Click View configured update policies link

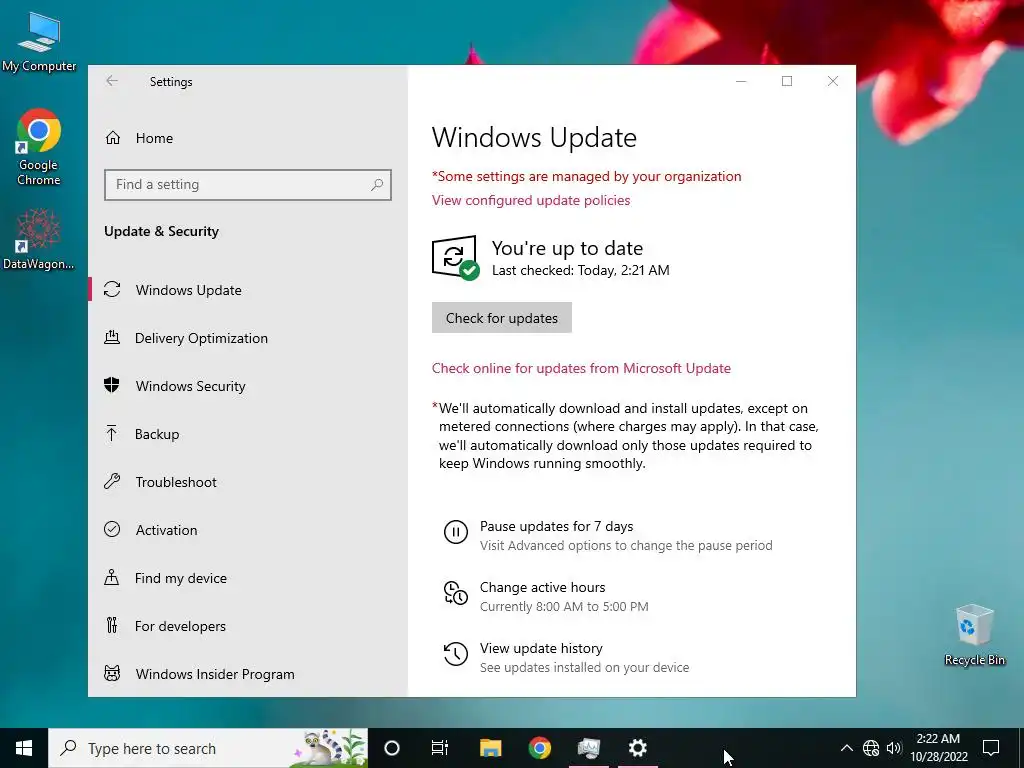point(531,200)
